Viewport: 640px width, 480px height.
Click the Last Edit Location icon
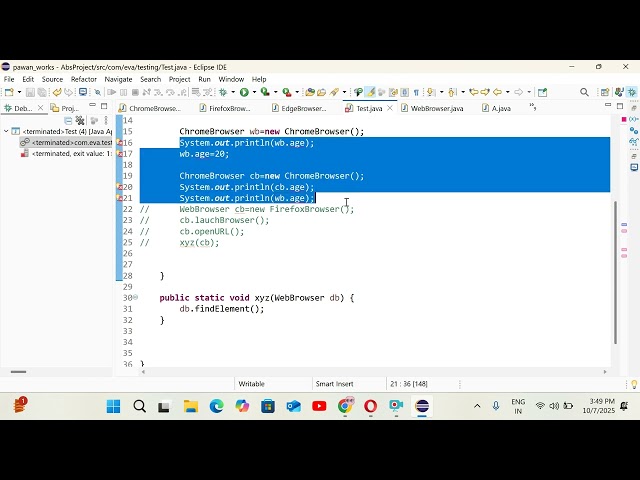point(473,92)
